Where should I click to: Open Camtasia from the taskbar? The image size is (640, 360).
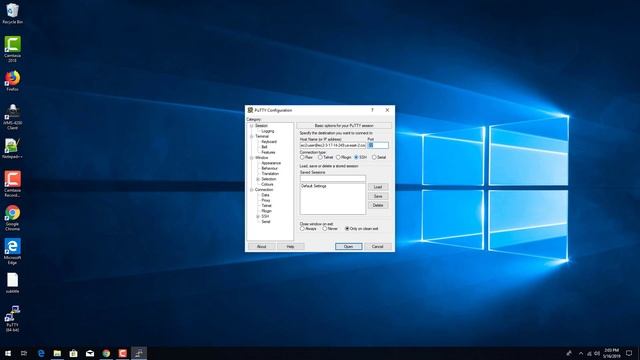[x=122, y=353]
